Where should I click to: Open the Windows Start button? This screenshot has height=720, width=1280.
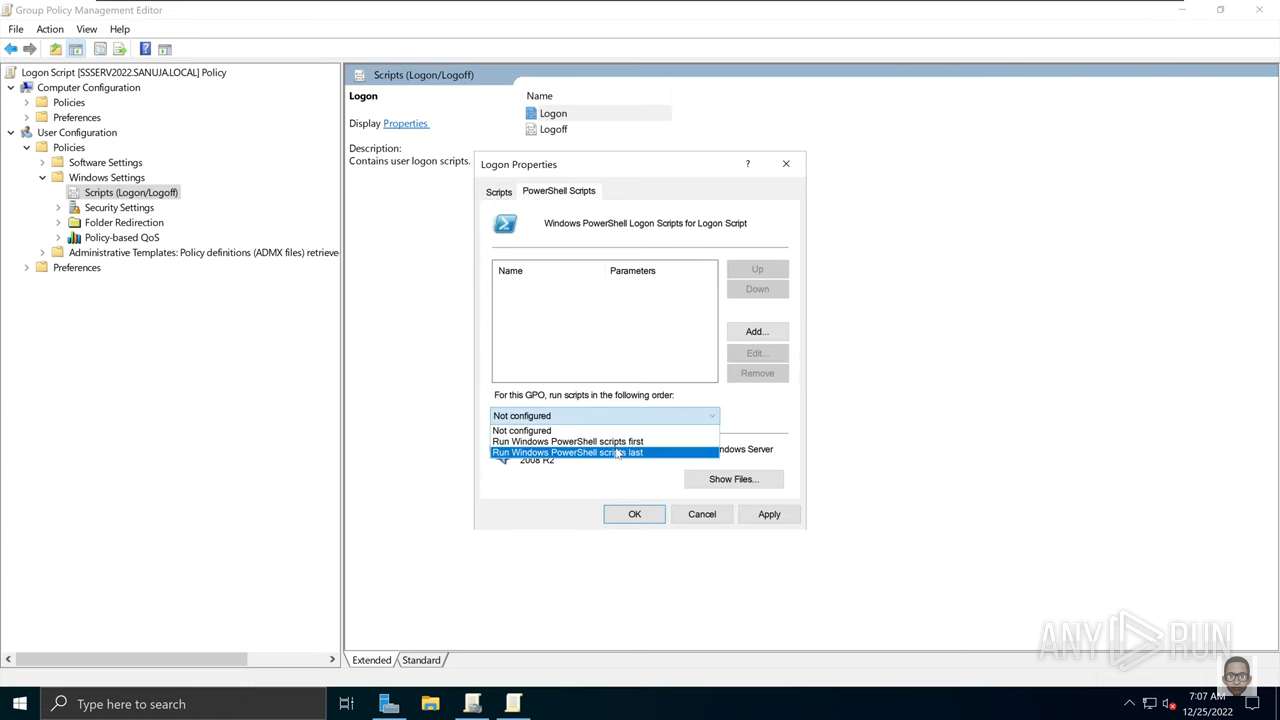tap(20, 704)
